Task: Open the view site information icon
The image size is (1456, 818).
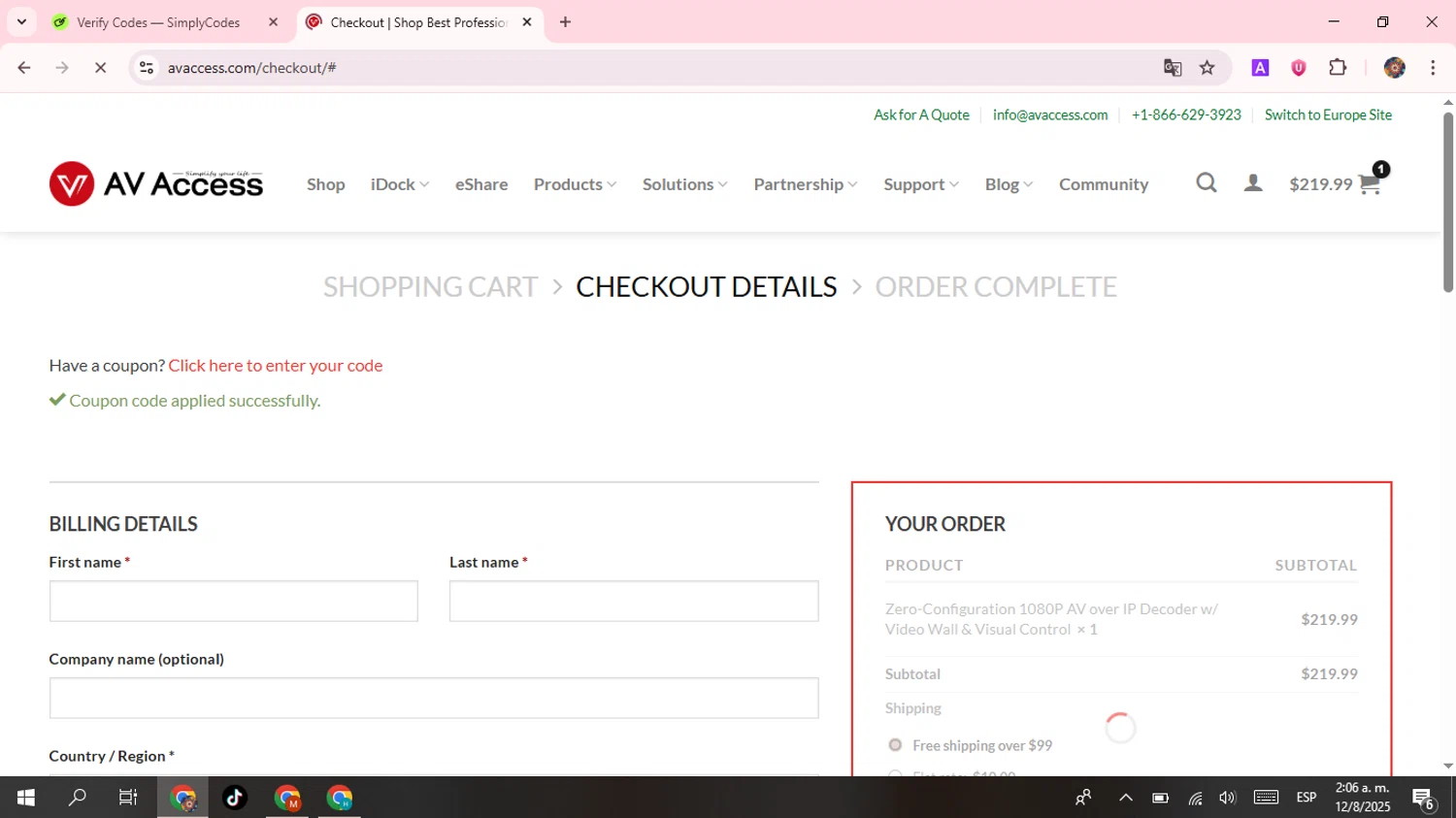Action: pyautogui.click(x=147, y=68)
